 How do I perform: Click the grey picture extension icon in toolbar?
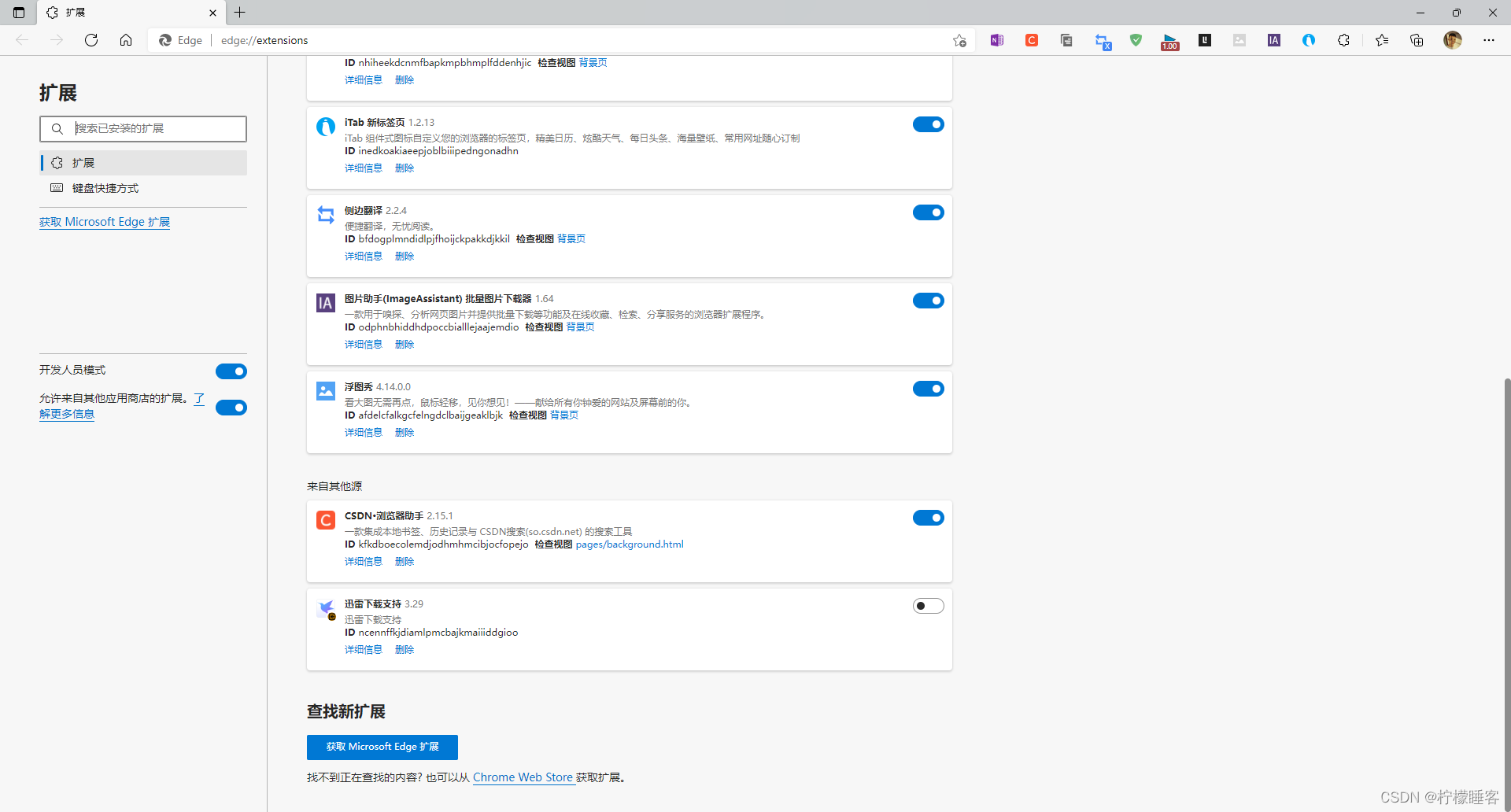coord(1239,40)
